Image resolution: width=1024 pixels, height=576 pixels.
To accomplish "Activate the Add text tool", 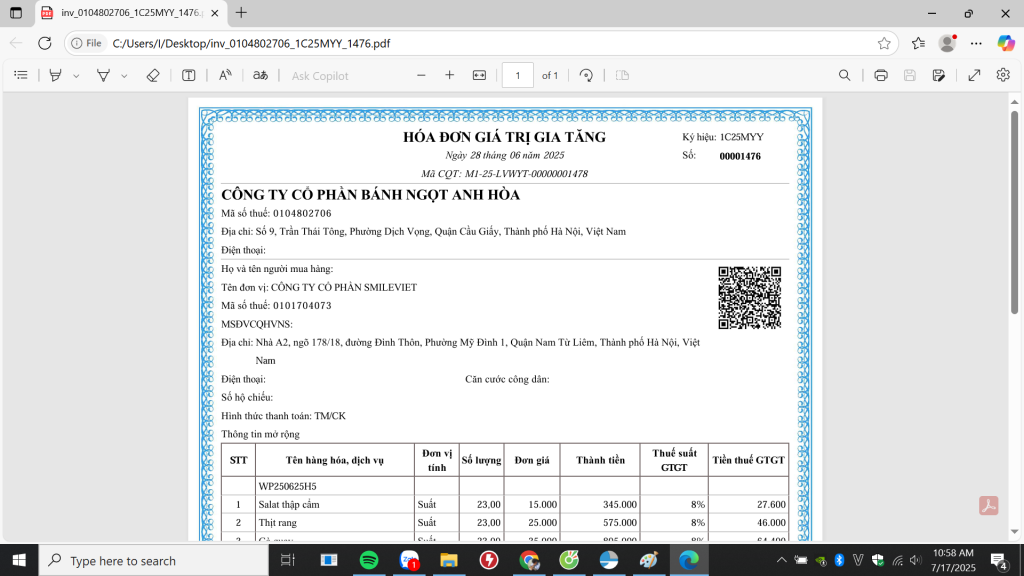I will tap(189, 75).
